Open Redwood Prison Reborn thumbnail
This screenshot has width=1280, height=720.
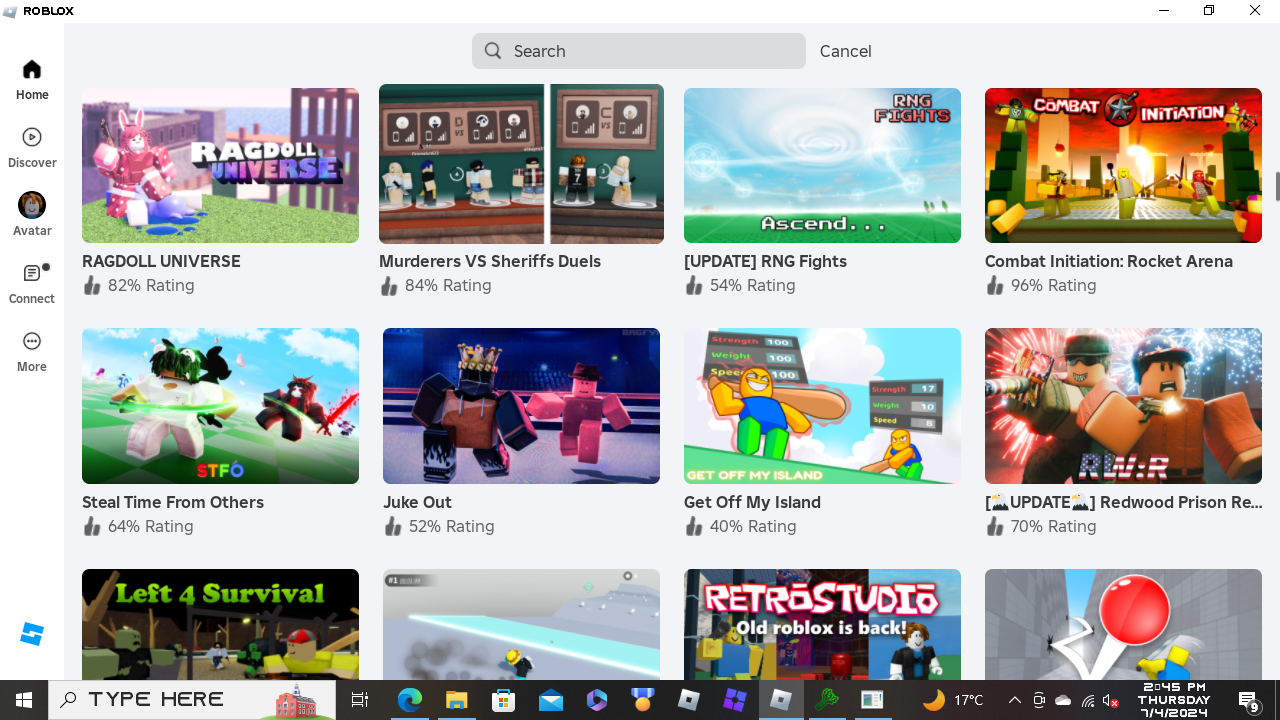(1123, 406)
